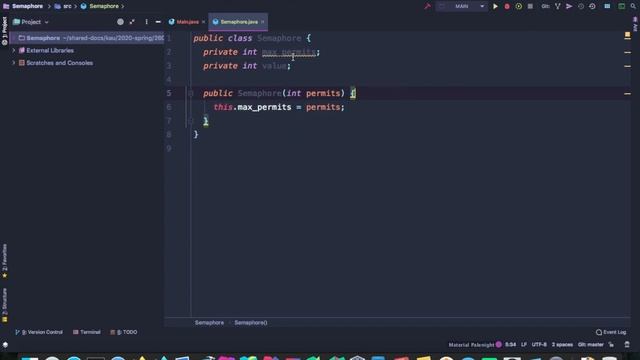Viewport: 640px width, 360px height.
Task: Change line separator LF in status bar
Action: point(524,345)
